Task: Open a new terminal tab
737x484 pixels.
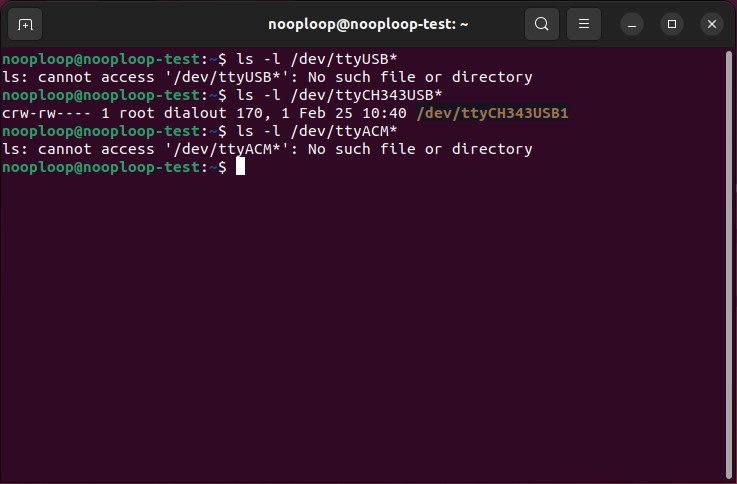Action: point(26,24)
